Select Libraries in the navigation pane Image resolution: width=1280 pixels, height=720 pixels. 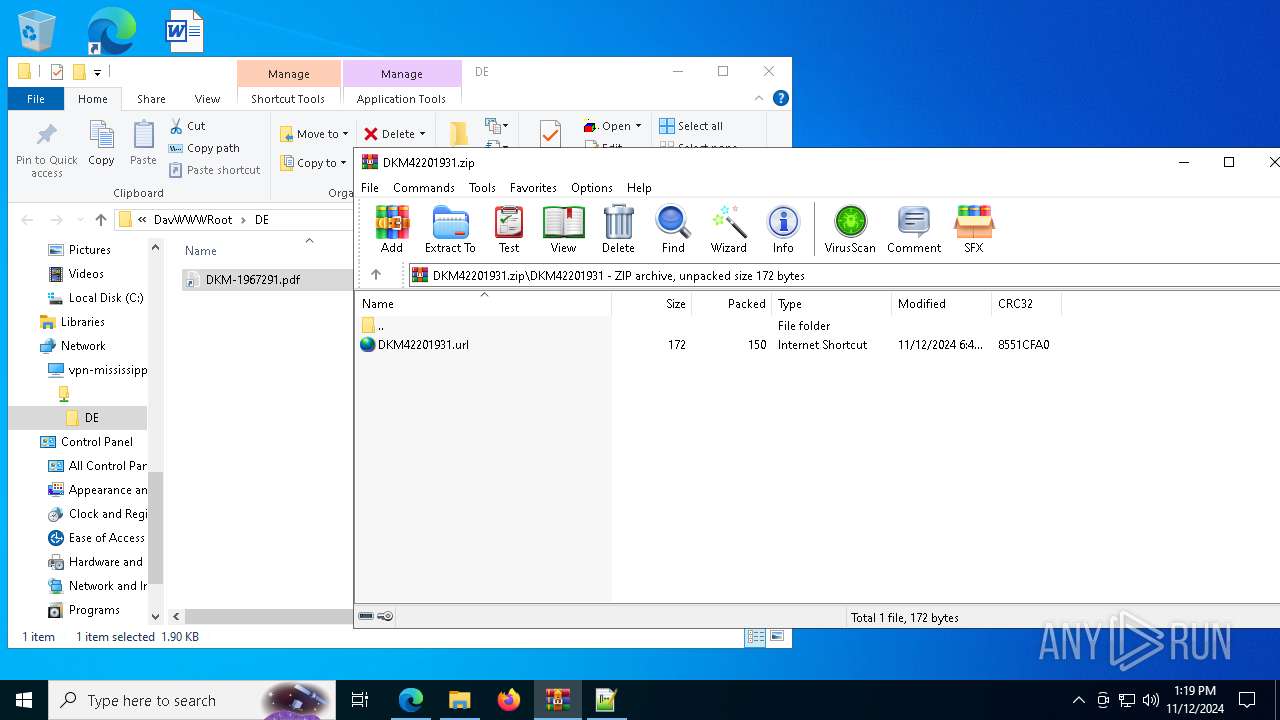82,322
